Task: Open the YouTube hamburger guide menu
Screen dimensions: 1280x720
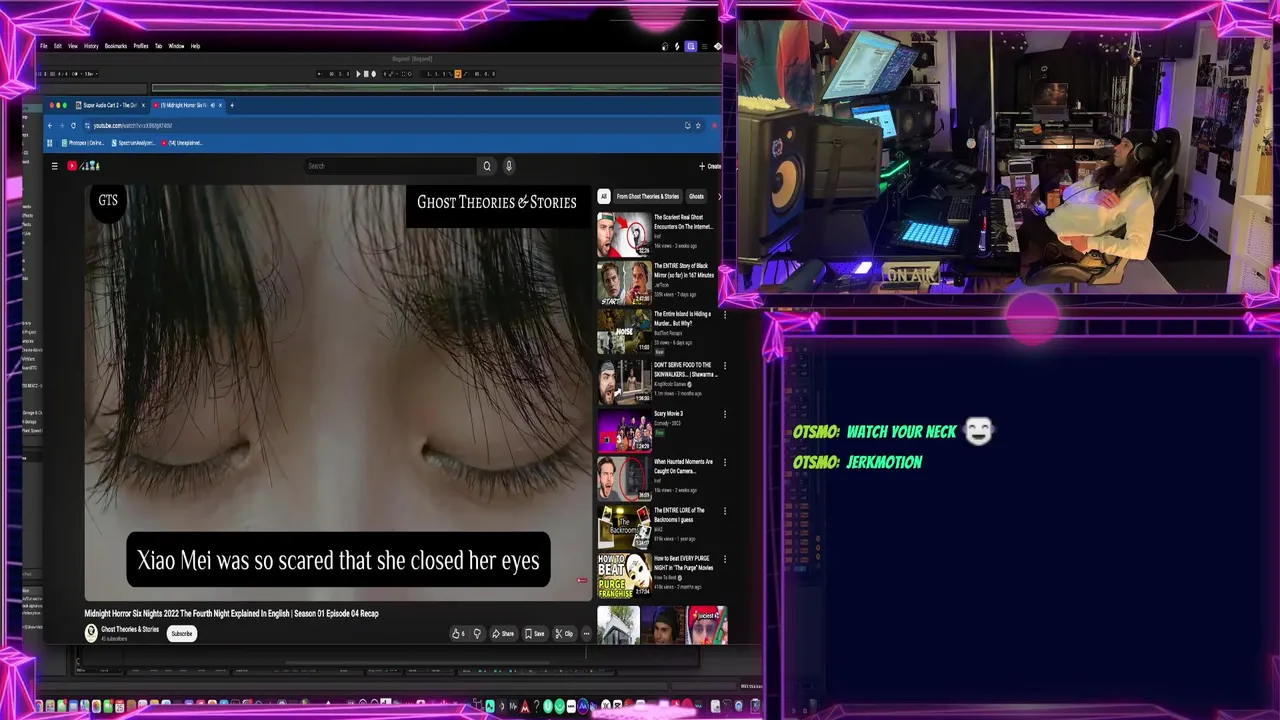Action: pyautogui.click(x=54, y=166)
